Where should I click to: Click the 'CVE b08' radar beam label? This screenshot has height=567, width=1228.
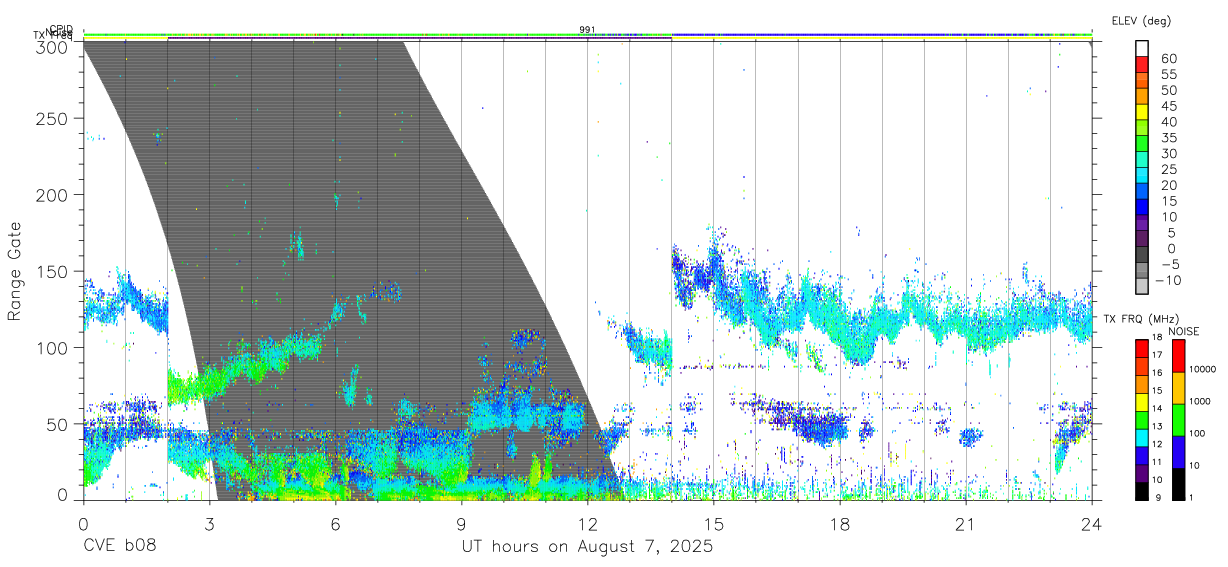pos(119,547)
